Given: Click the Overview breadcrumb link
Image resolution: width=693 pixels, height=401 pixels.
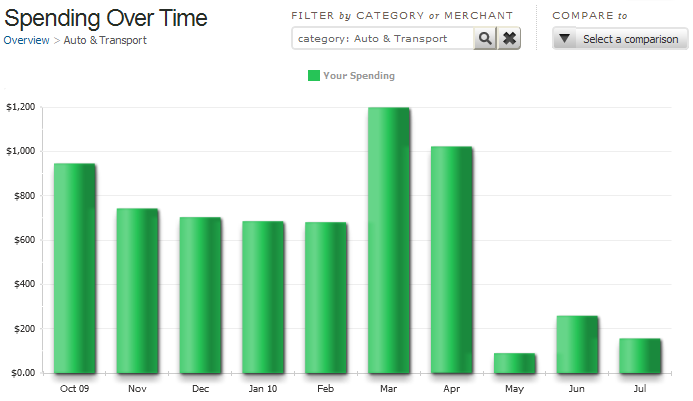Looking at the screenshot, I should [26, 41].
